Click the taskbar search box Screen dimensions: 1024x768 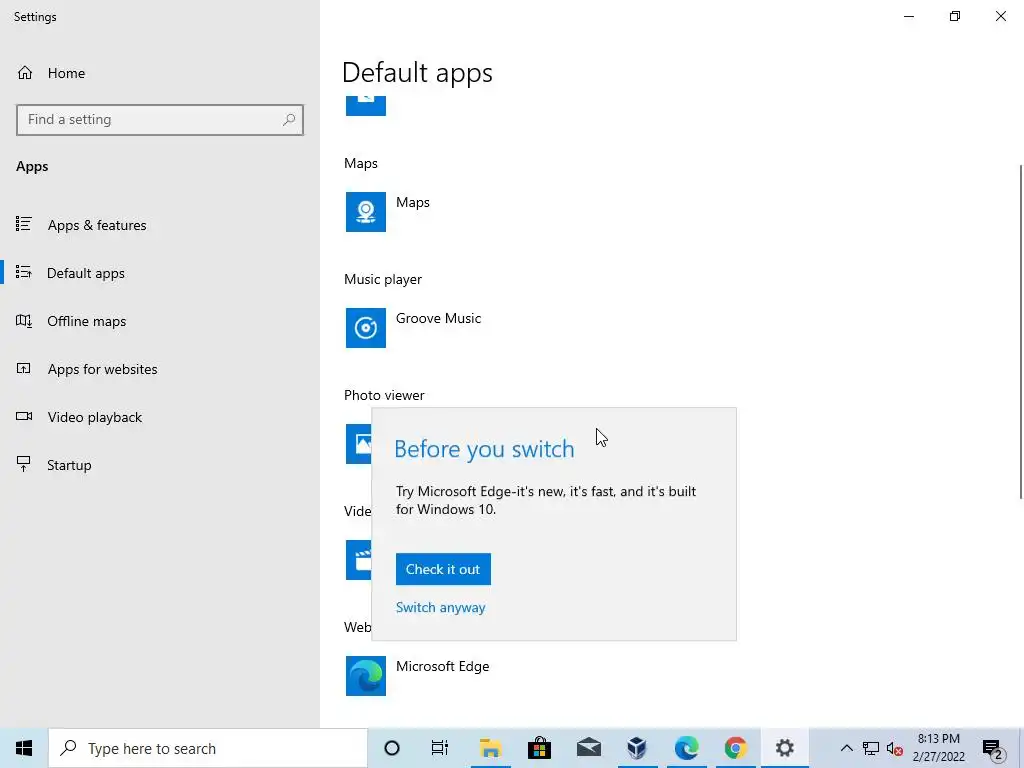point(208,748)
